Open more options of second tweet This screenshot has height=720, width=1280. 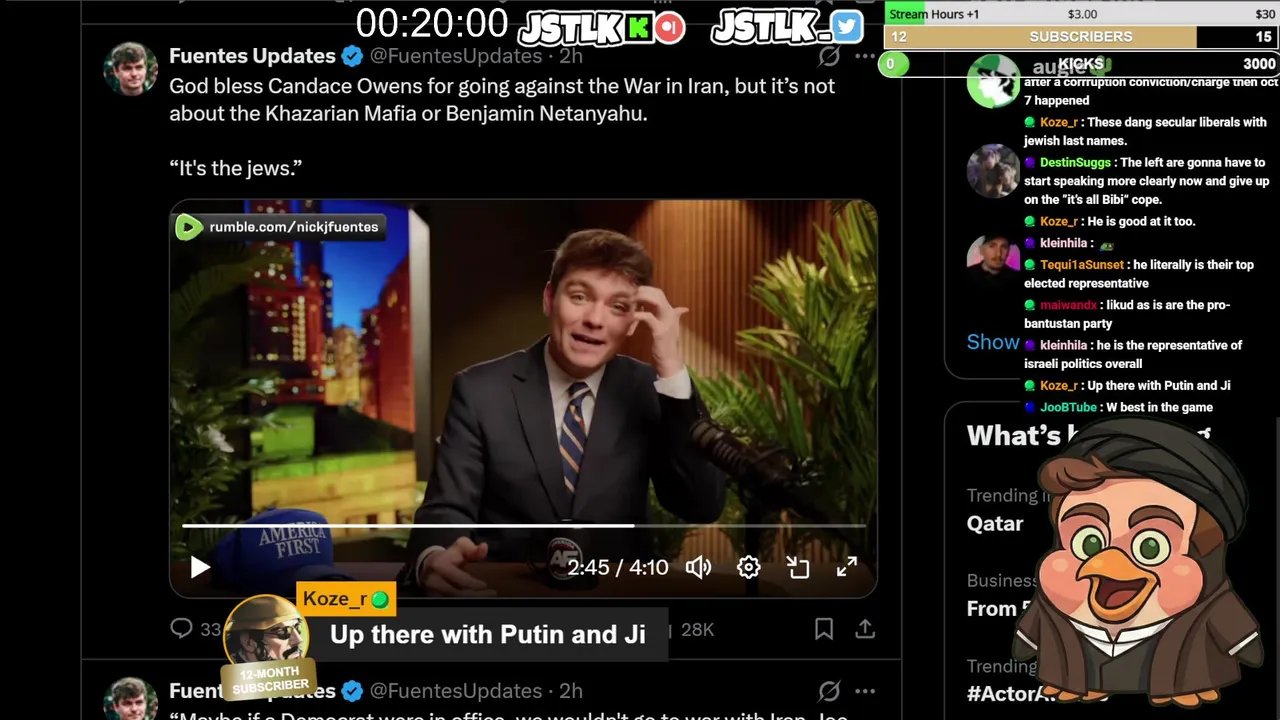pos(865,691)
